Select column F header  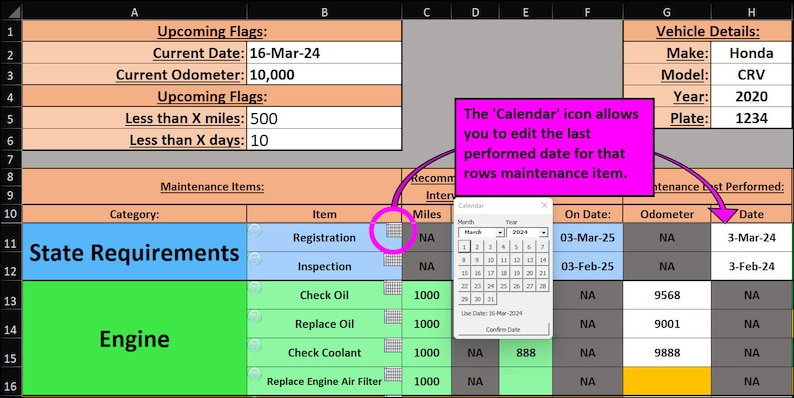(x=587, y=12)
